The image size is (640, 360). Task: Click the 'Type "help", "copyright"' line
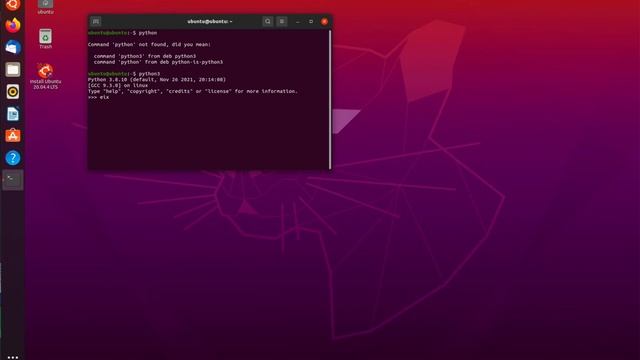pyautogui.click(x=193, y=91)
